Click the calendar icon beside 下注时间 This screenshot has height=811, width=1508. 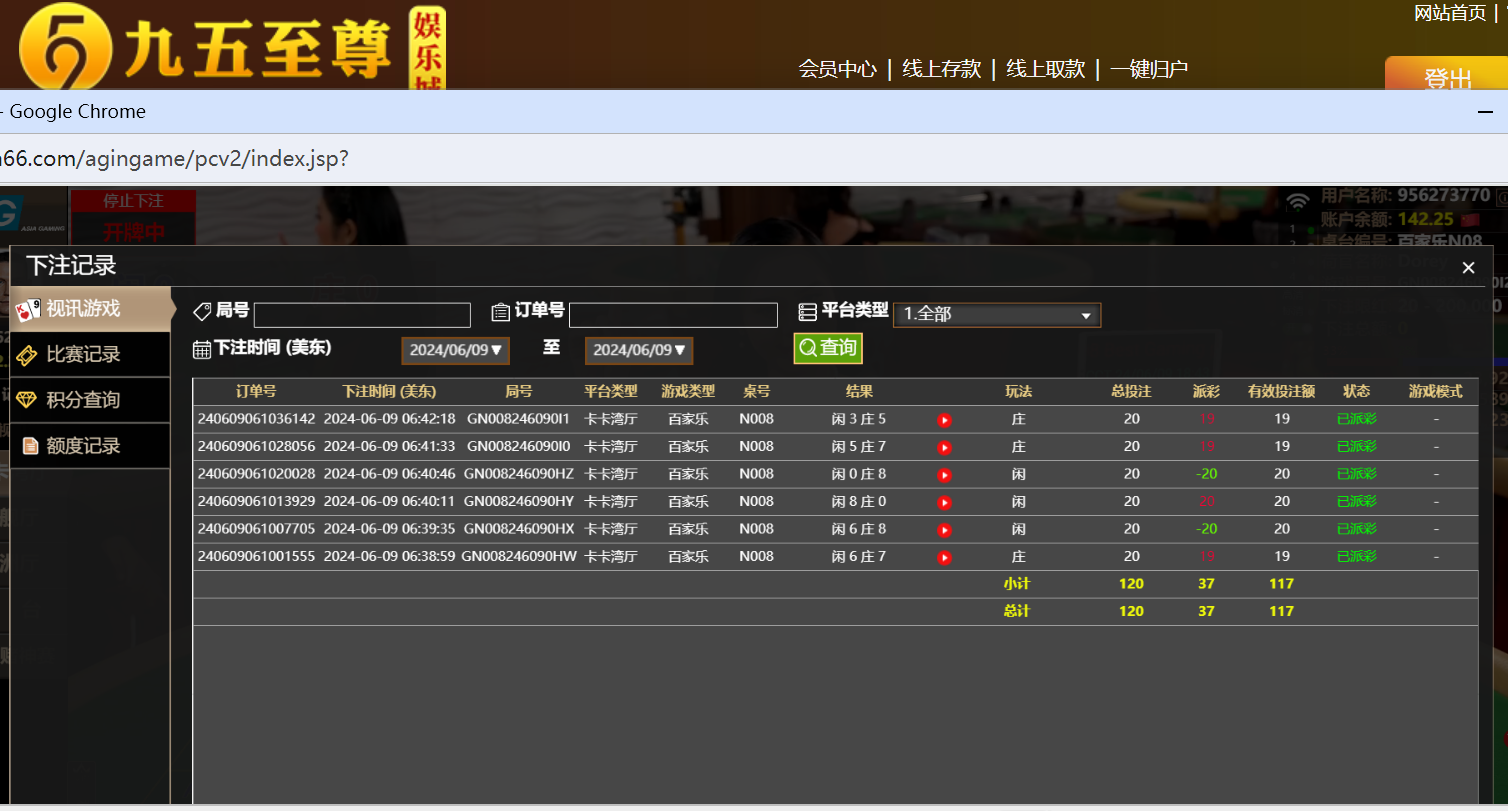pyautogui.click(x=202, y=349)
